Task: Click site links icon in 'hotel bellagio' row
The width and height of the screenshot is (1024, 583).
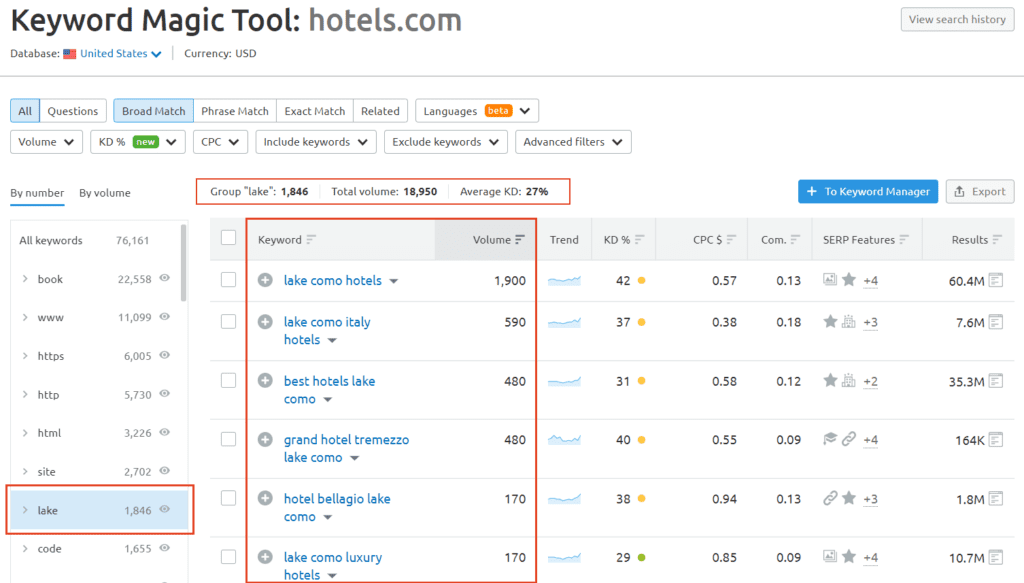Action: [x=829, y=498]
